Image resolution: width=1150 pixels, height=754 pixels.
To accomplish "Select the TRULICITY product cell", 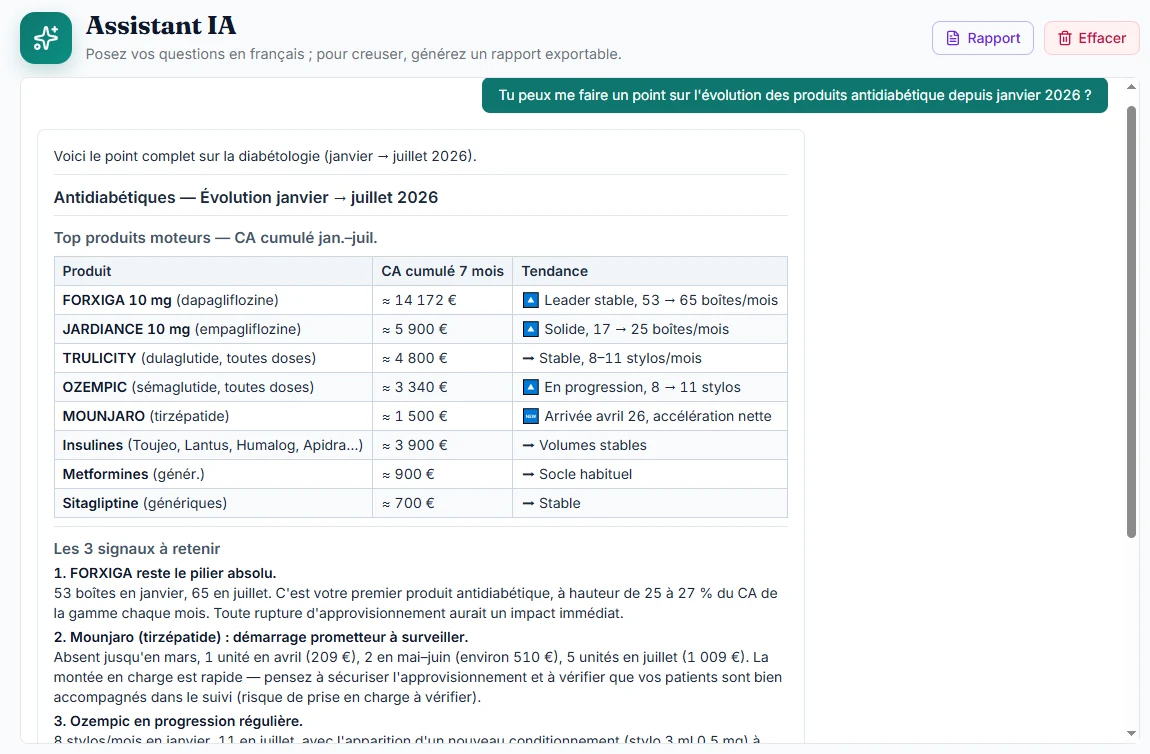I will tap(213, 358).
